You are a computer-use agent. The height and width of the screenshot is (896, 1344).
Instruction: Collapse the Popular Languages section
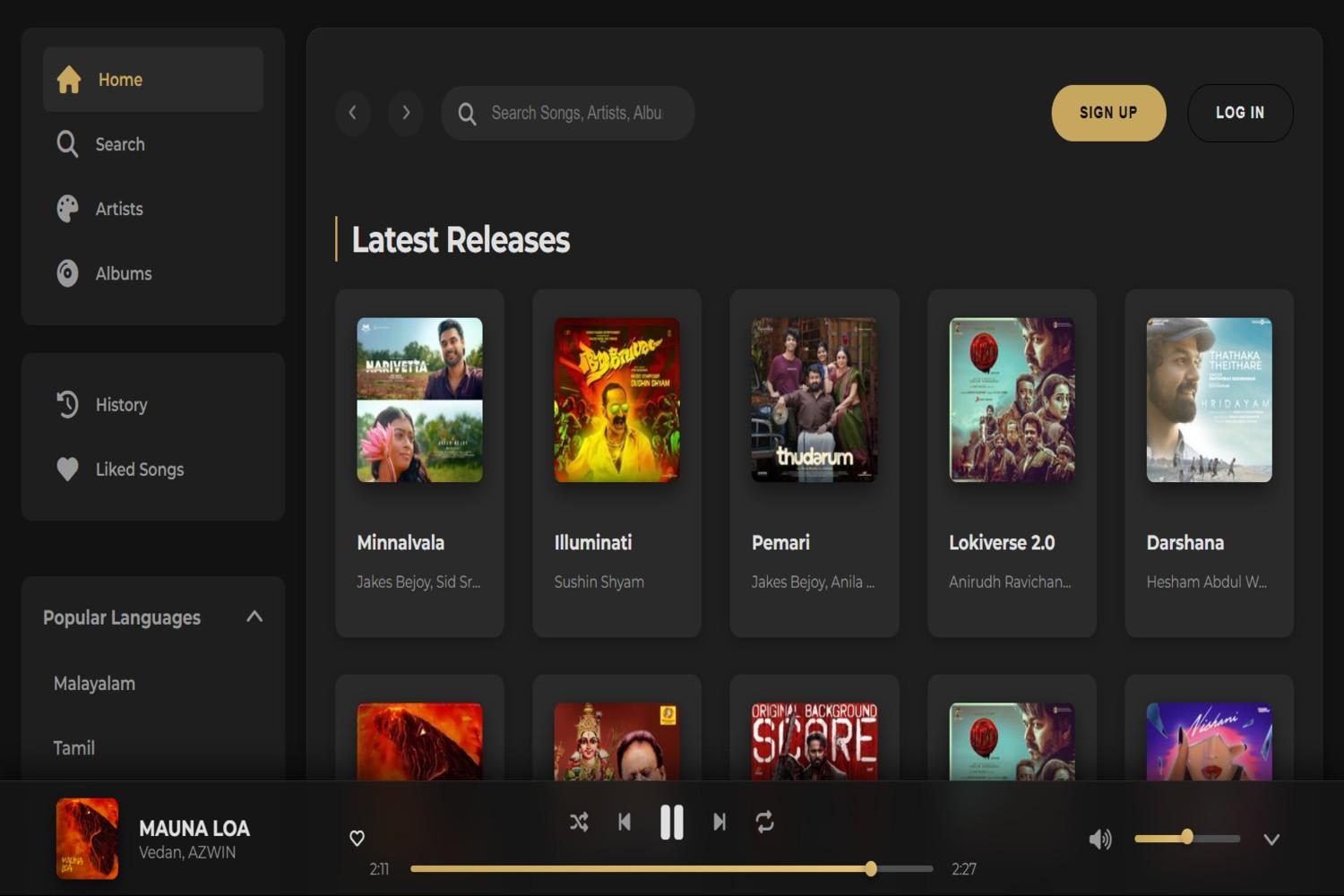[254, 616]
